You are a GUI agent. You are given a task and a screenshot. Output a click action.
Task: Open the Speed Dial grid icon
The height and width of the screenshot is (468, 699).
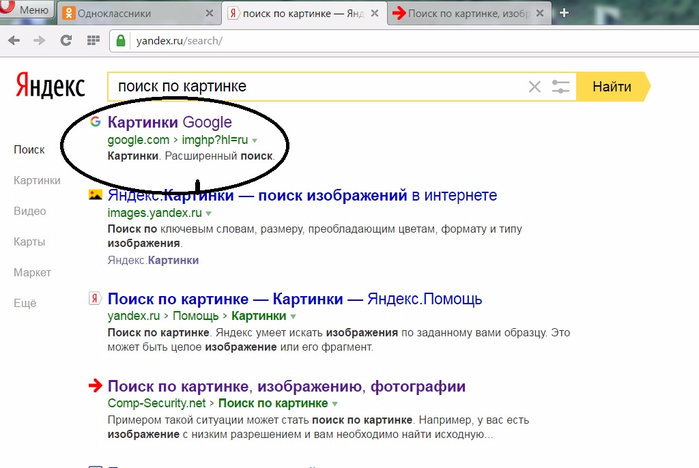(x=93, y=41)
